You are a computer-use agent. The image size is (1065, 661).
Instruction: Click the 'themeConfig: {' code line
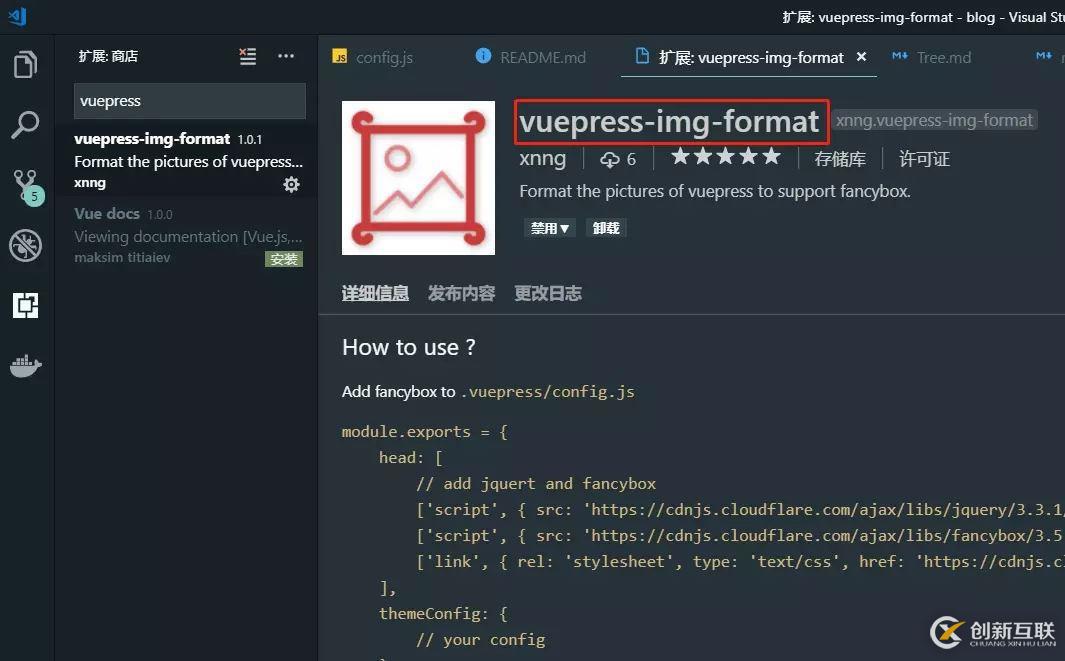click(443, 613)
